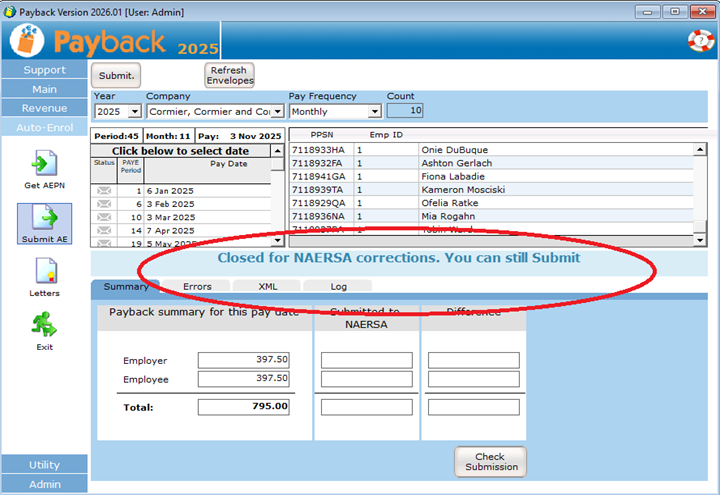Click the Refresh Envelopes button

tap(230, 75)
